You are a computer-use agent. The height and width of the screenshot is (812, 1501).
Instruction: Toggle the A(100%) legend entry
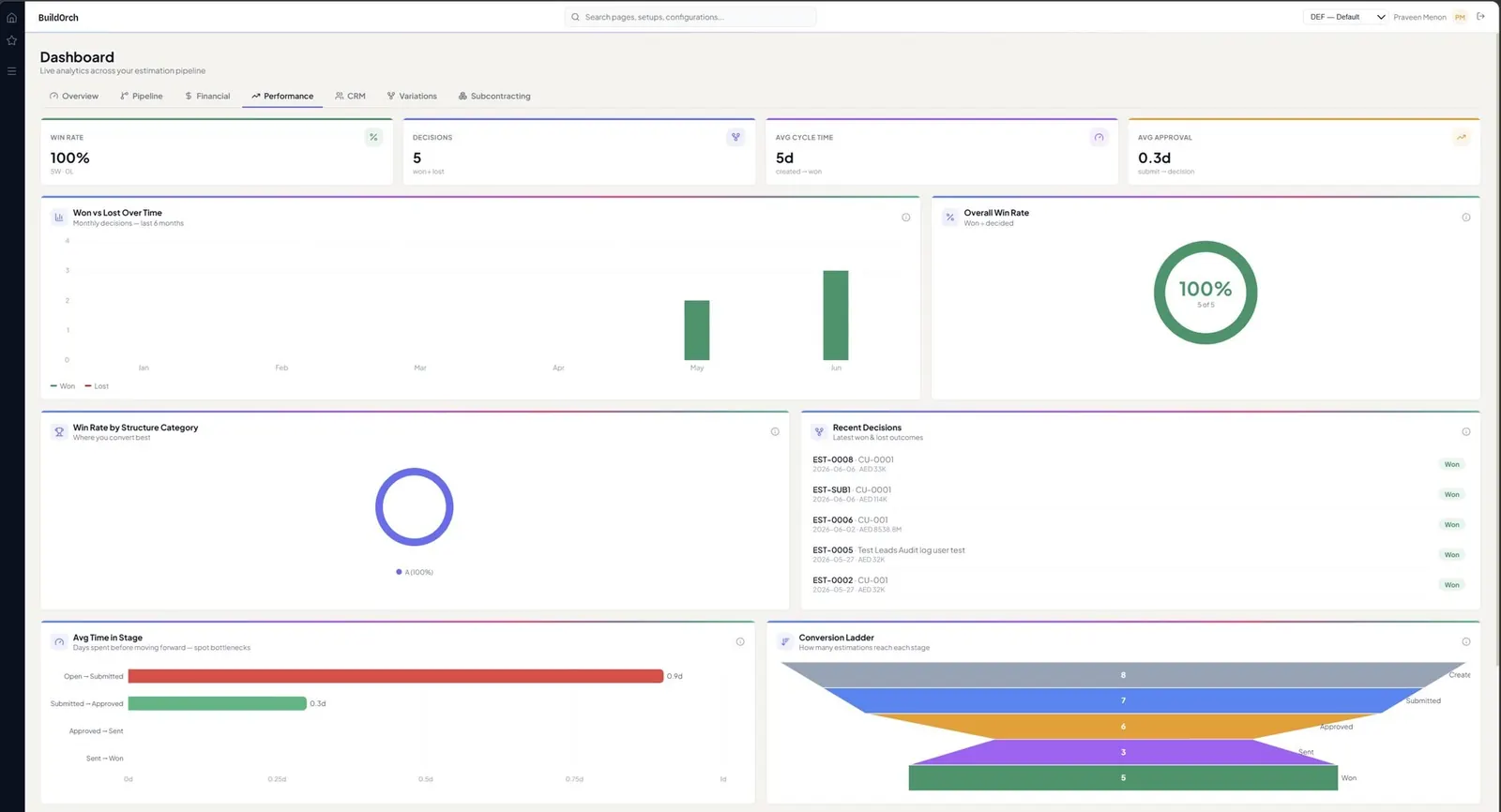pos(415,572)
